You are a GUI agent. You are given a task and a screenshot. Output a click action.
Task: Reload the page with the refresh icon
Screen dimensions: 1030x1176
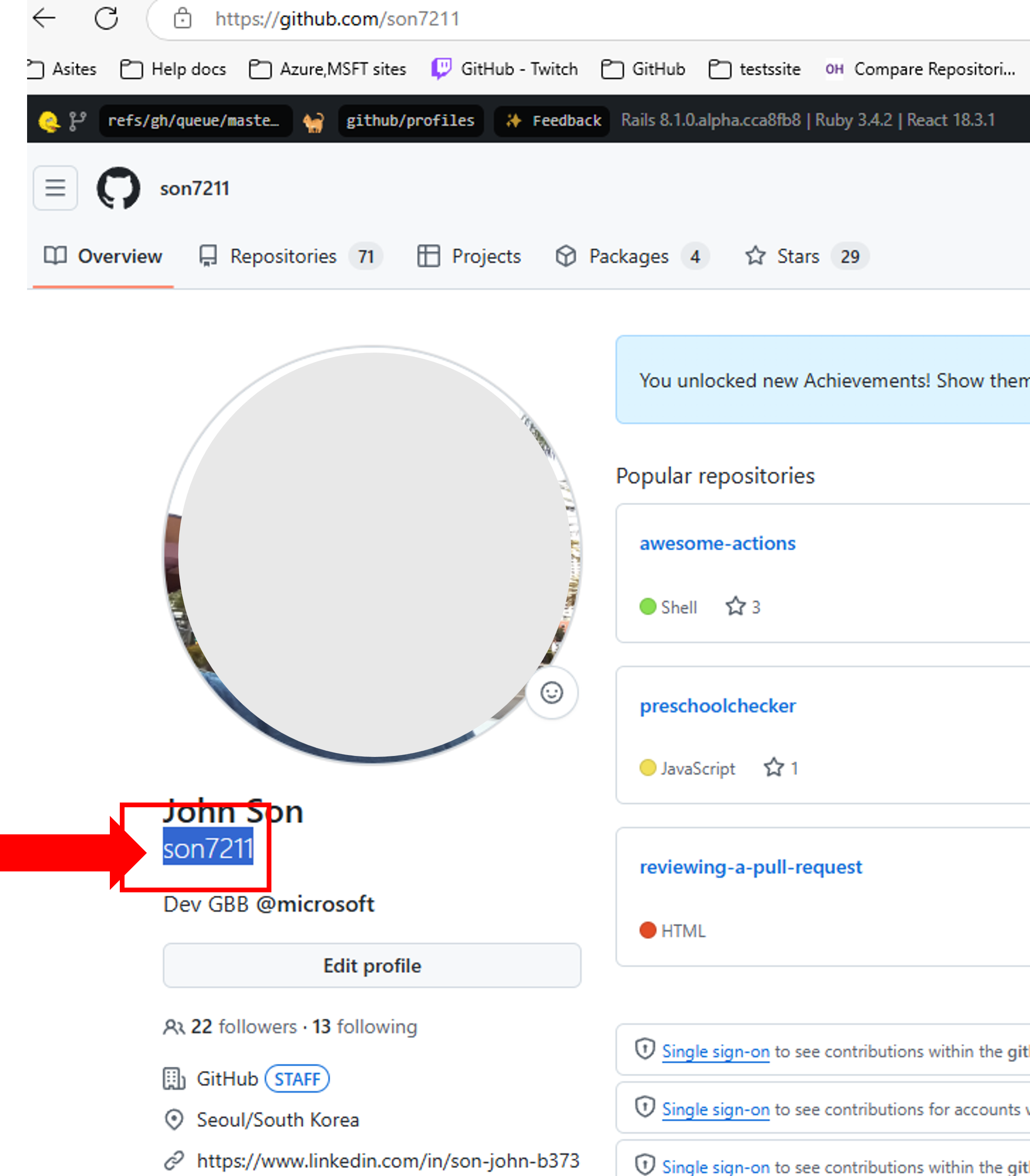[x=106, y=19]
